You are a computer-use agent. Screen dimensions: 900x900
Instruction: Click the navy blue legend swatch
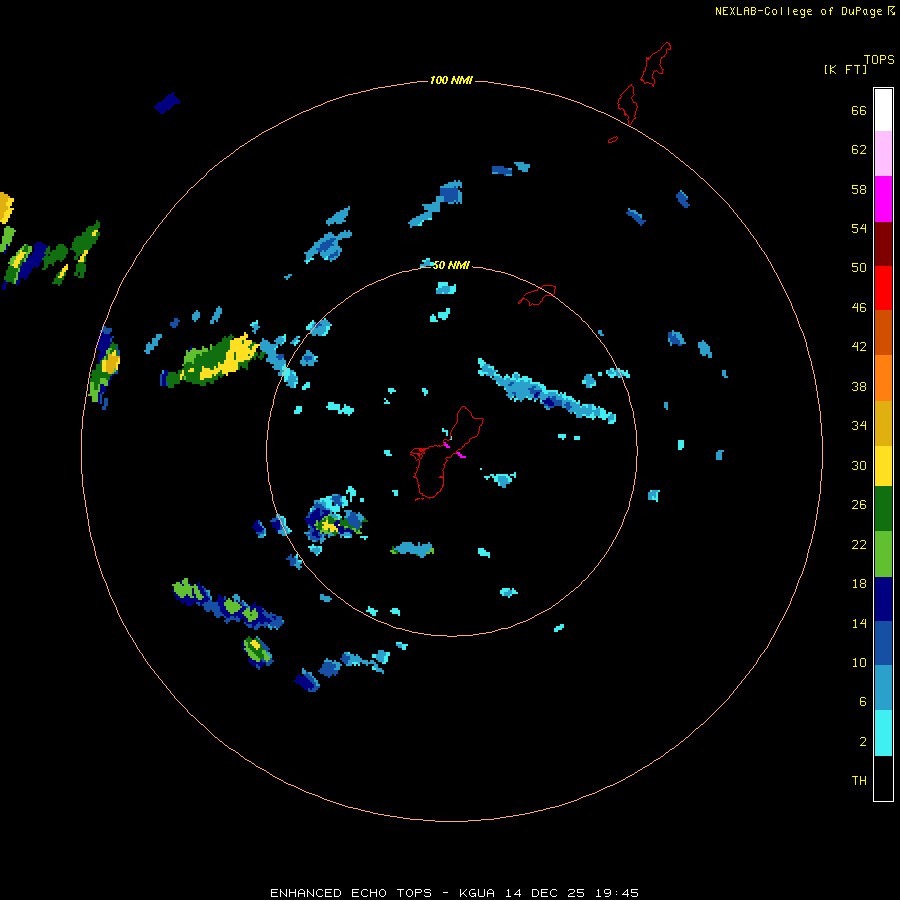point(883,599)
